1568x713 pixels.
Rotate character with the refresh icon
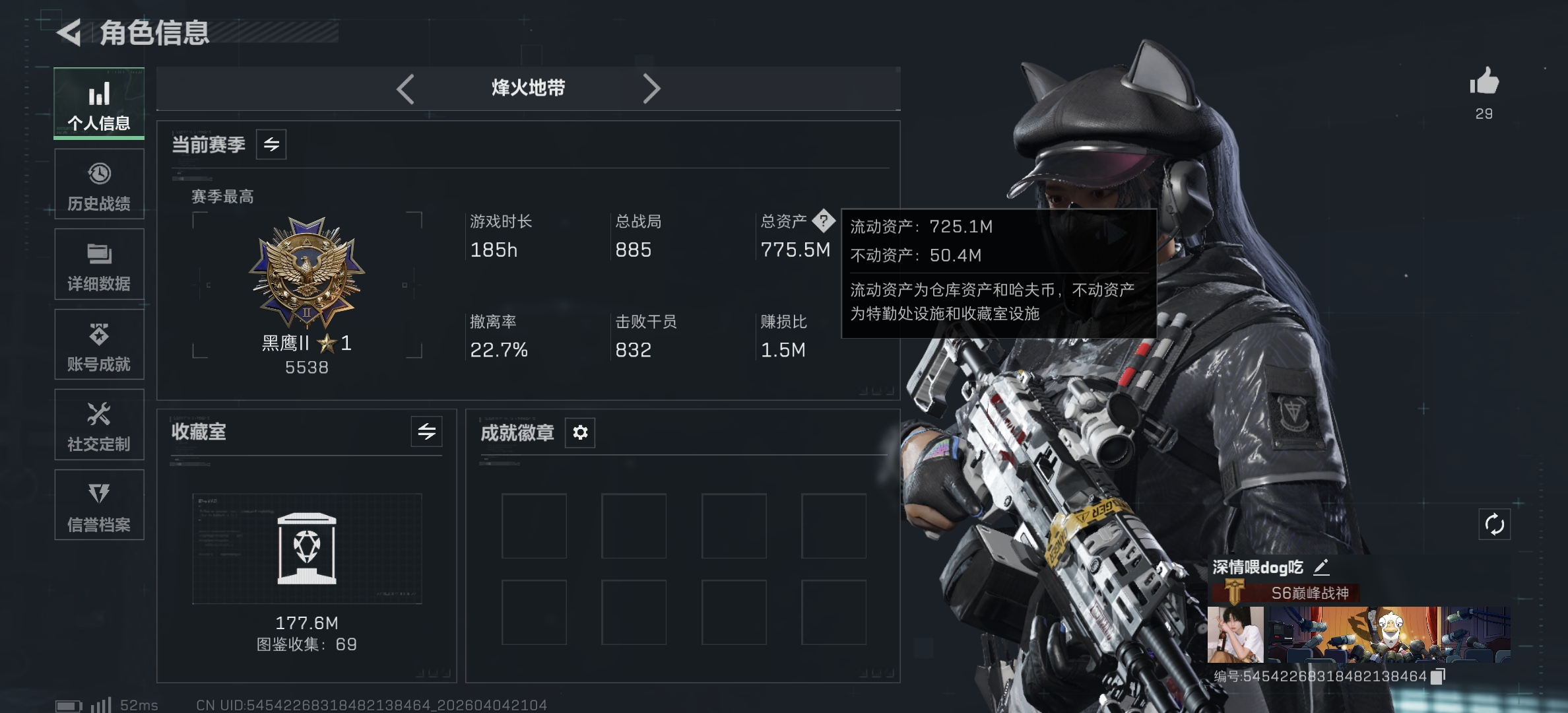1494,525
